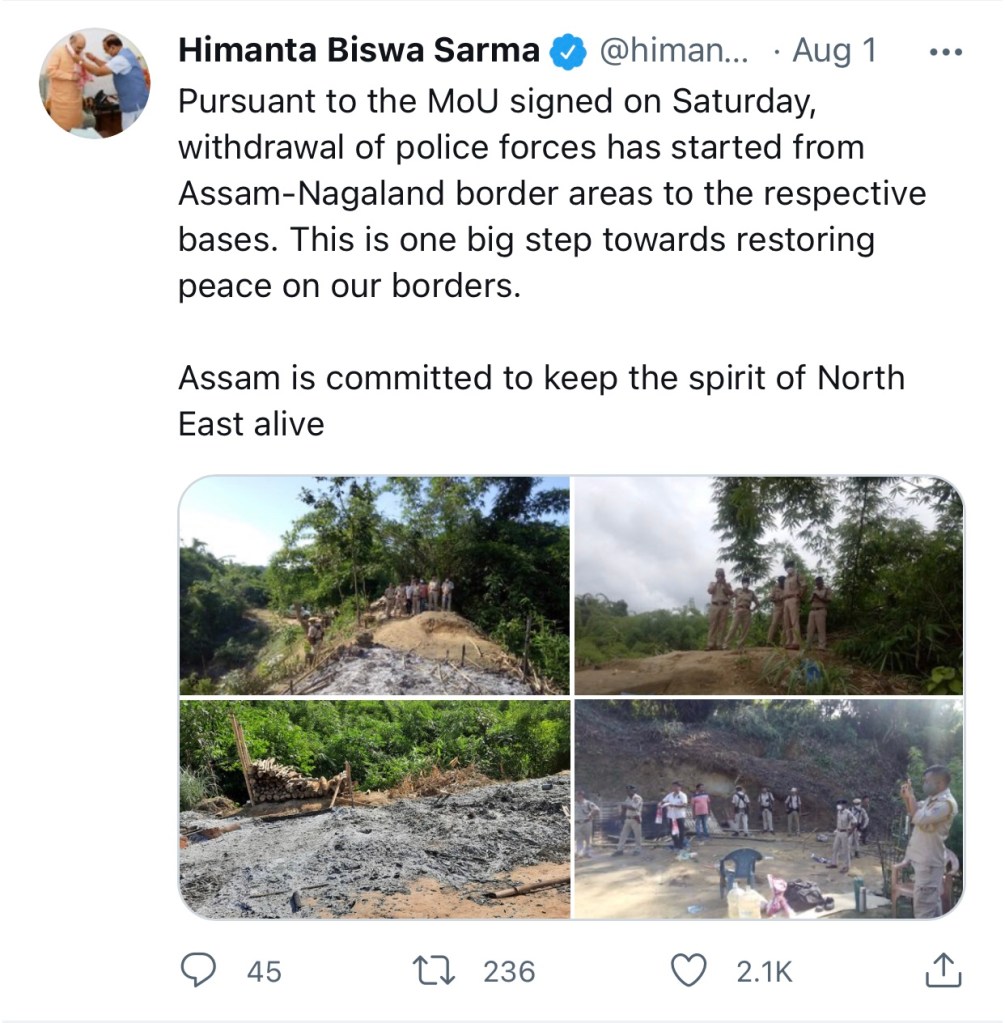Open the three-dot more options menu
This screenshot has height=1023, width=1005.
coord(945,52)
